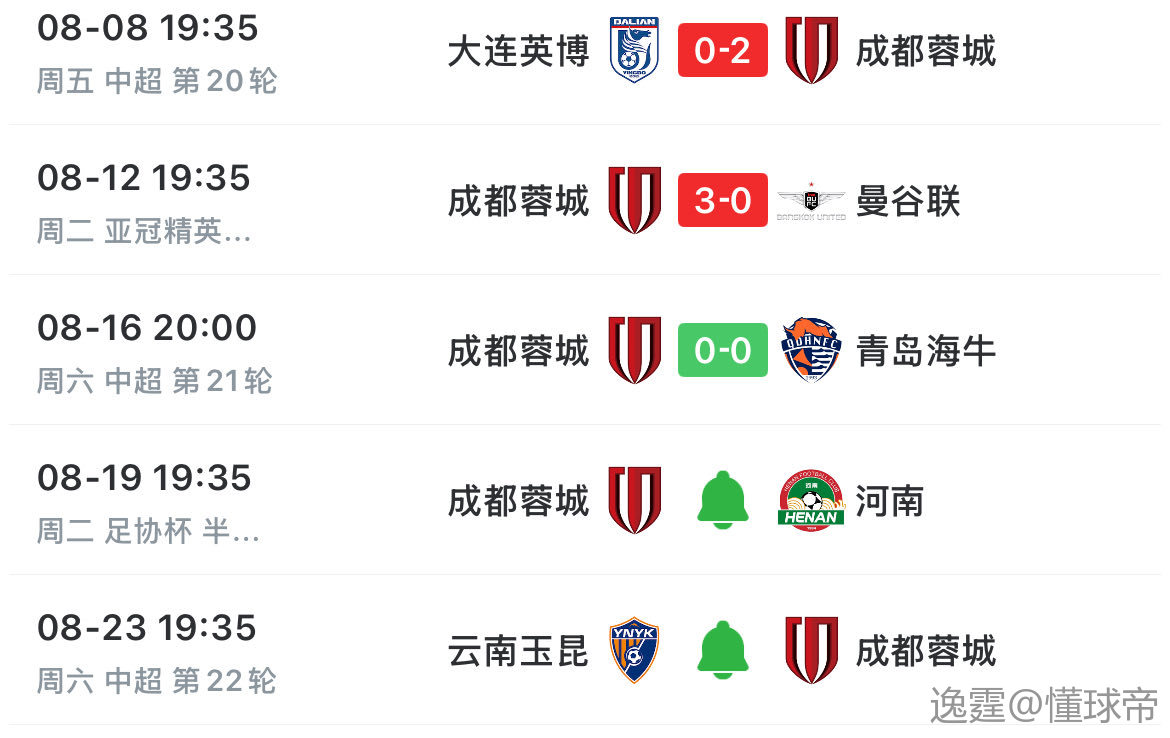Click the Dalian Yingbo team crest
Screen dimensions: 1170x738
(x=634, y=50)
